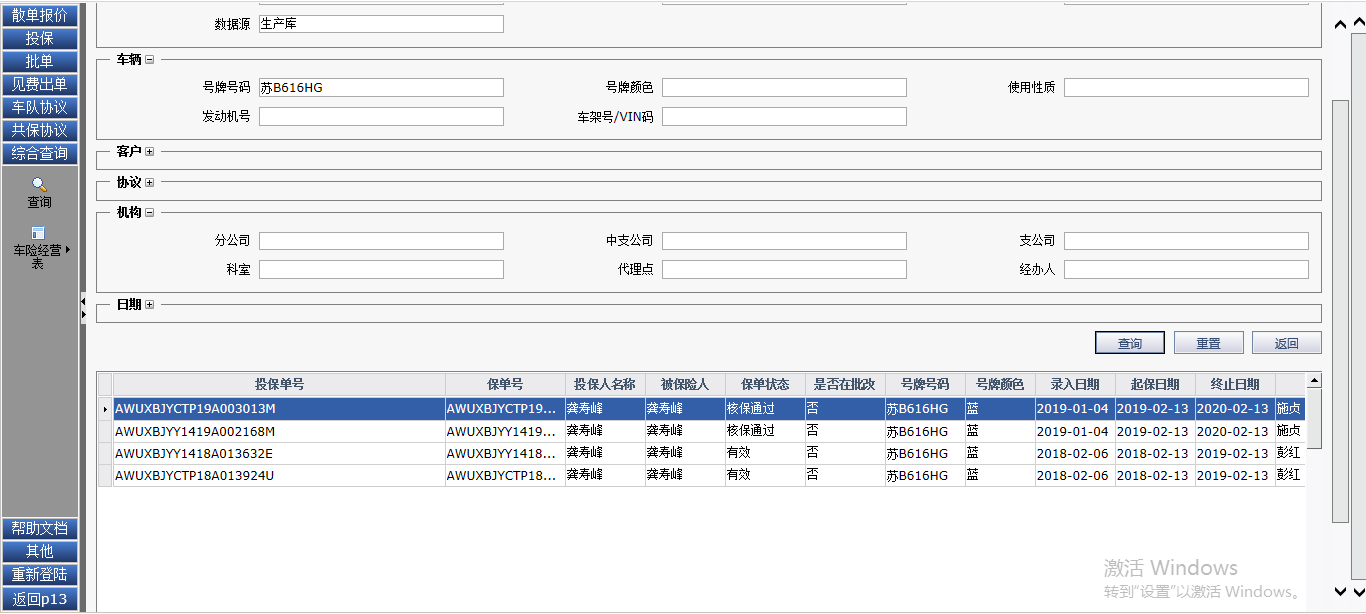The width and height of the screenshot is (1366, 614).
Task: Sort by 录入日期 column header
Action: pos(1075,385)
